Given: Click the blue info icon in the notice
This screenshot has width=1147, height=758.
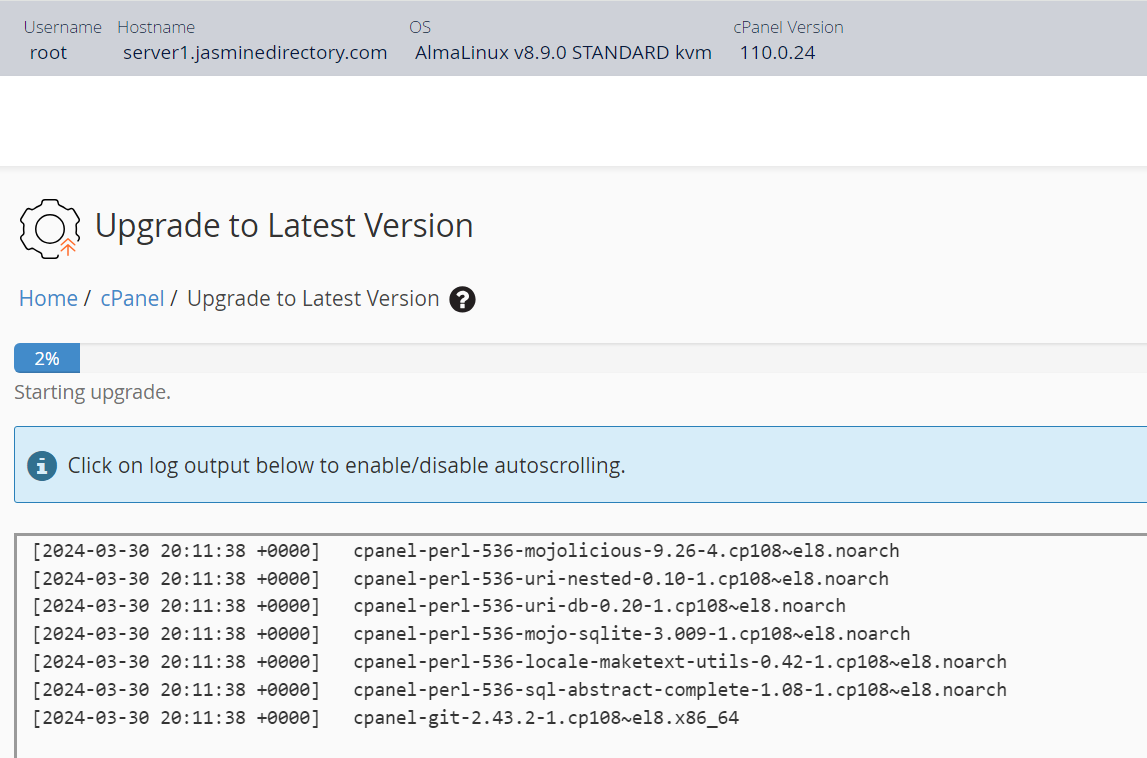Looking at the screenshot, I should [x=42, y=465].
